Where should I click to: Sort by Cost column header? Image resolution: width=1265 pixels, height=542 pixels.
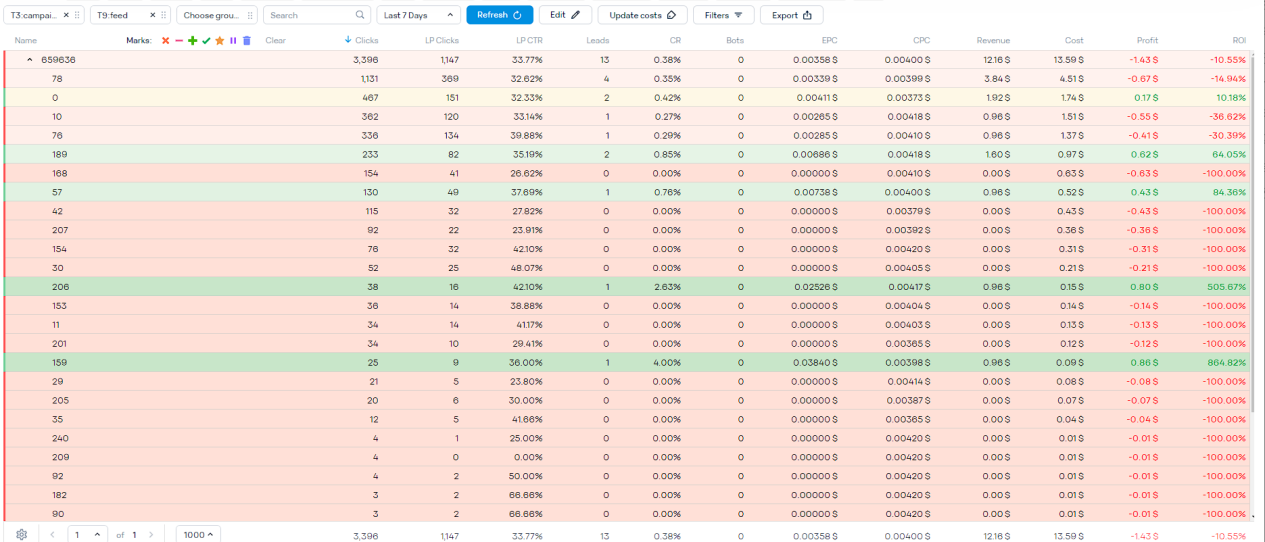pos(1074,41)
